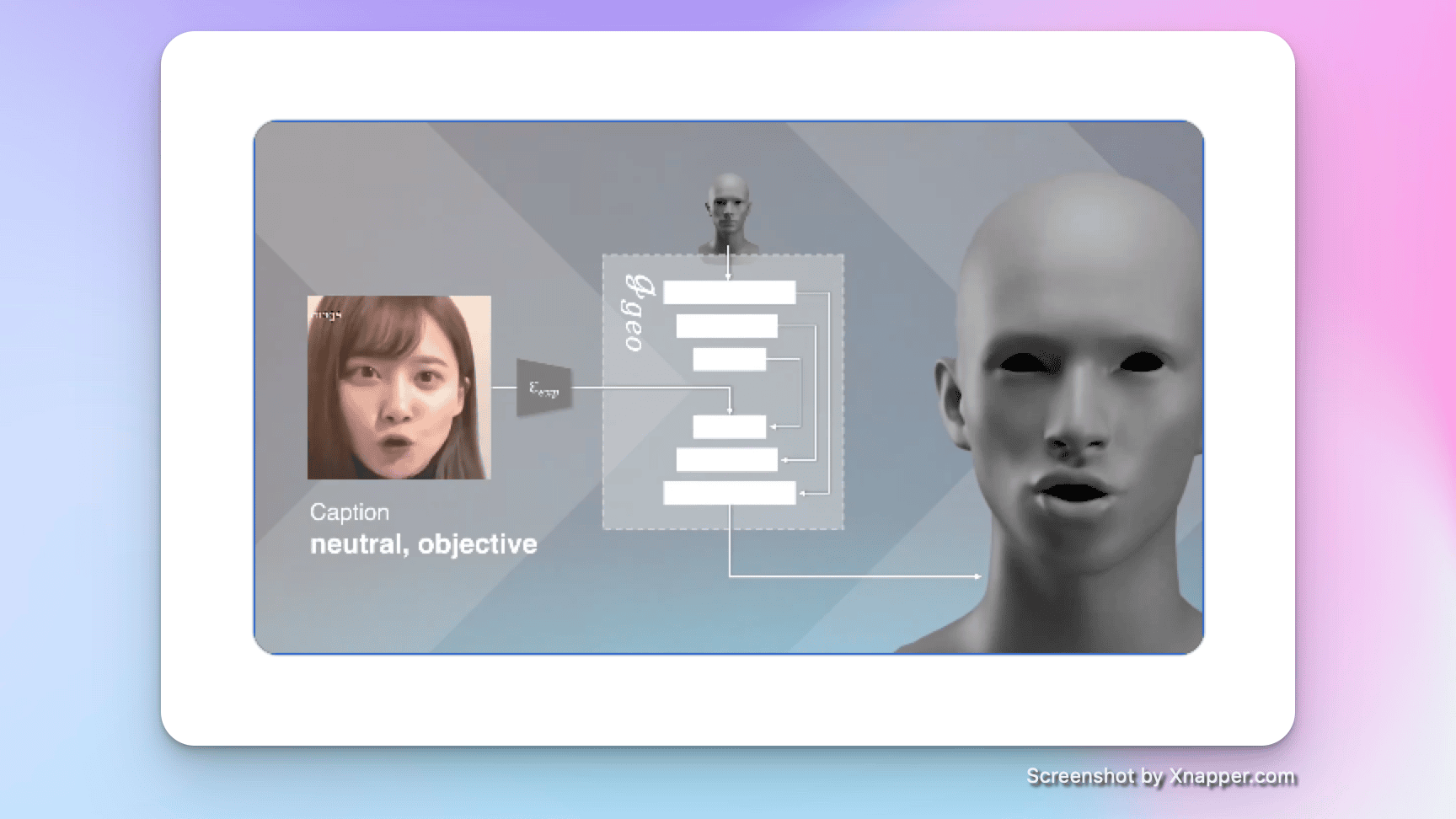Click the topmost white bar in G_geo
The image size is (1456, 819).
729,292
